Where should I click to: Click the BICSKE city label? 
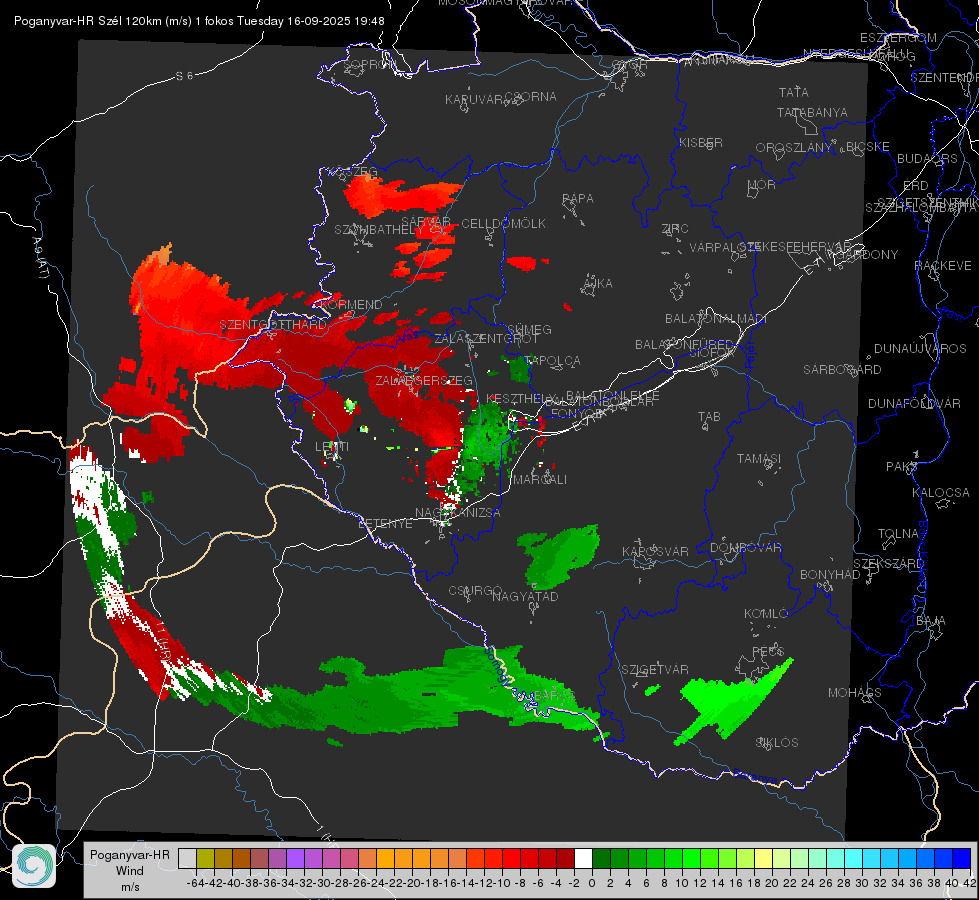pos(867,146)
